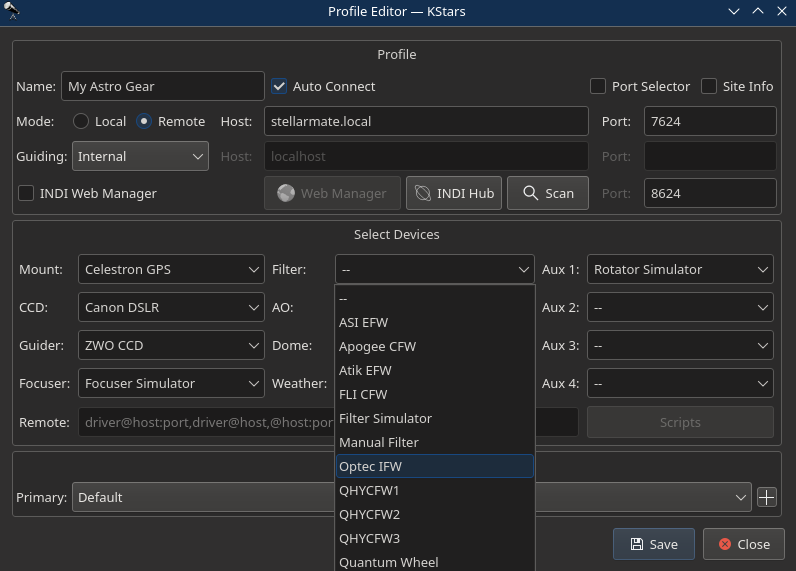796x571 pixels.
Task: Click the profile Name text field
Action: point(162,86)
